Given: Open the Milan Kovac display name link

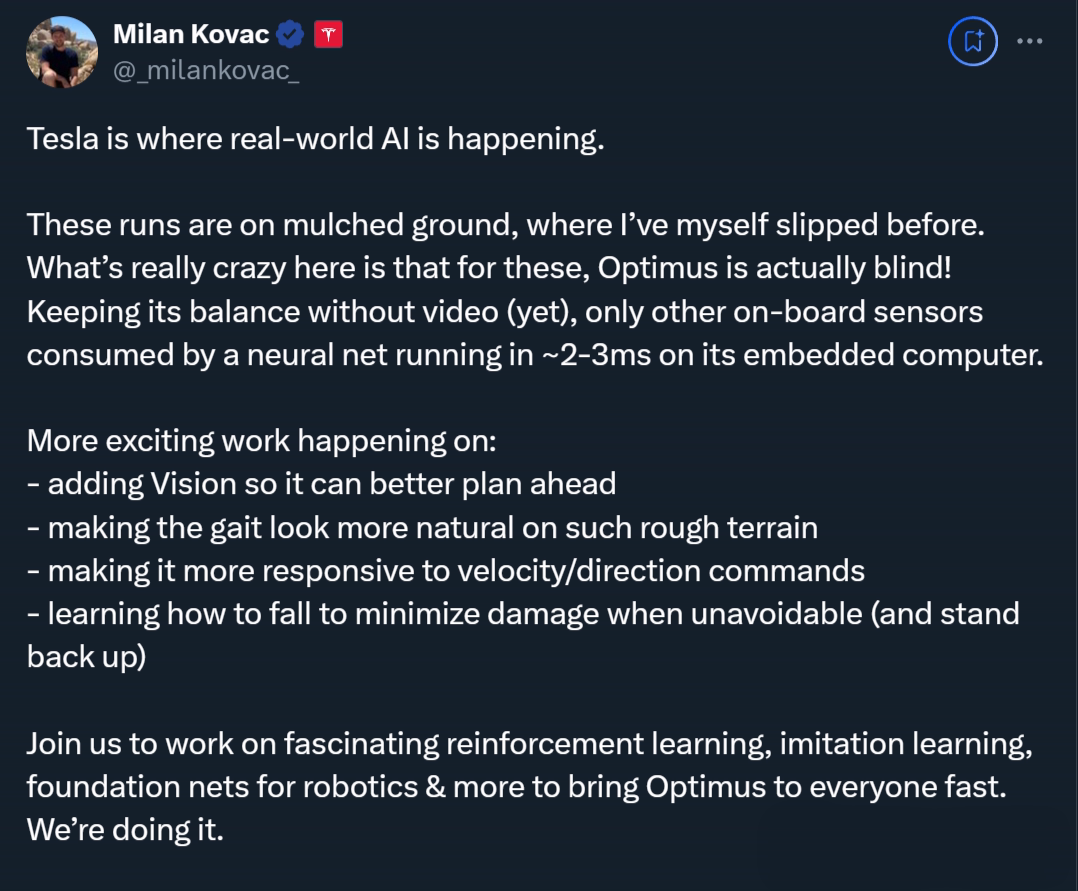Looking at the screenshot, I should click(x=190, y=34).
